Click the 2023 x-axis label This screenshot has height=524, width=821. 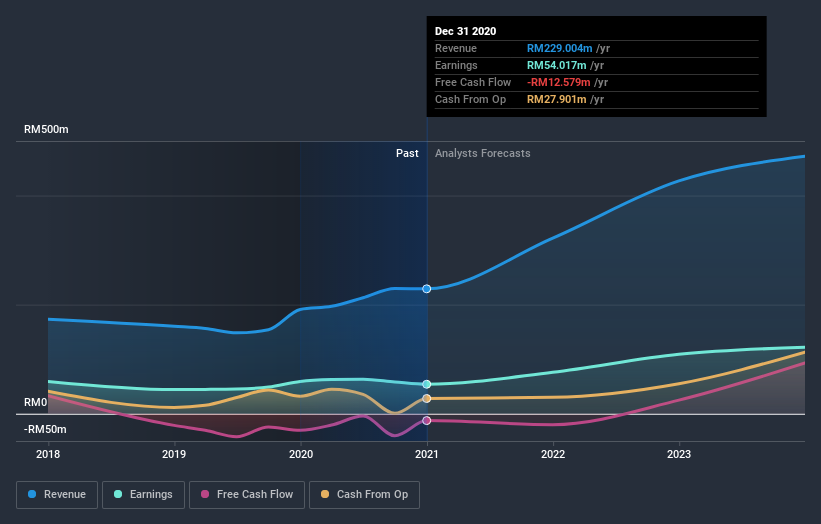point(679,454)
